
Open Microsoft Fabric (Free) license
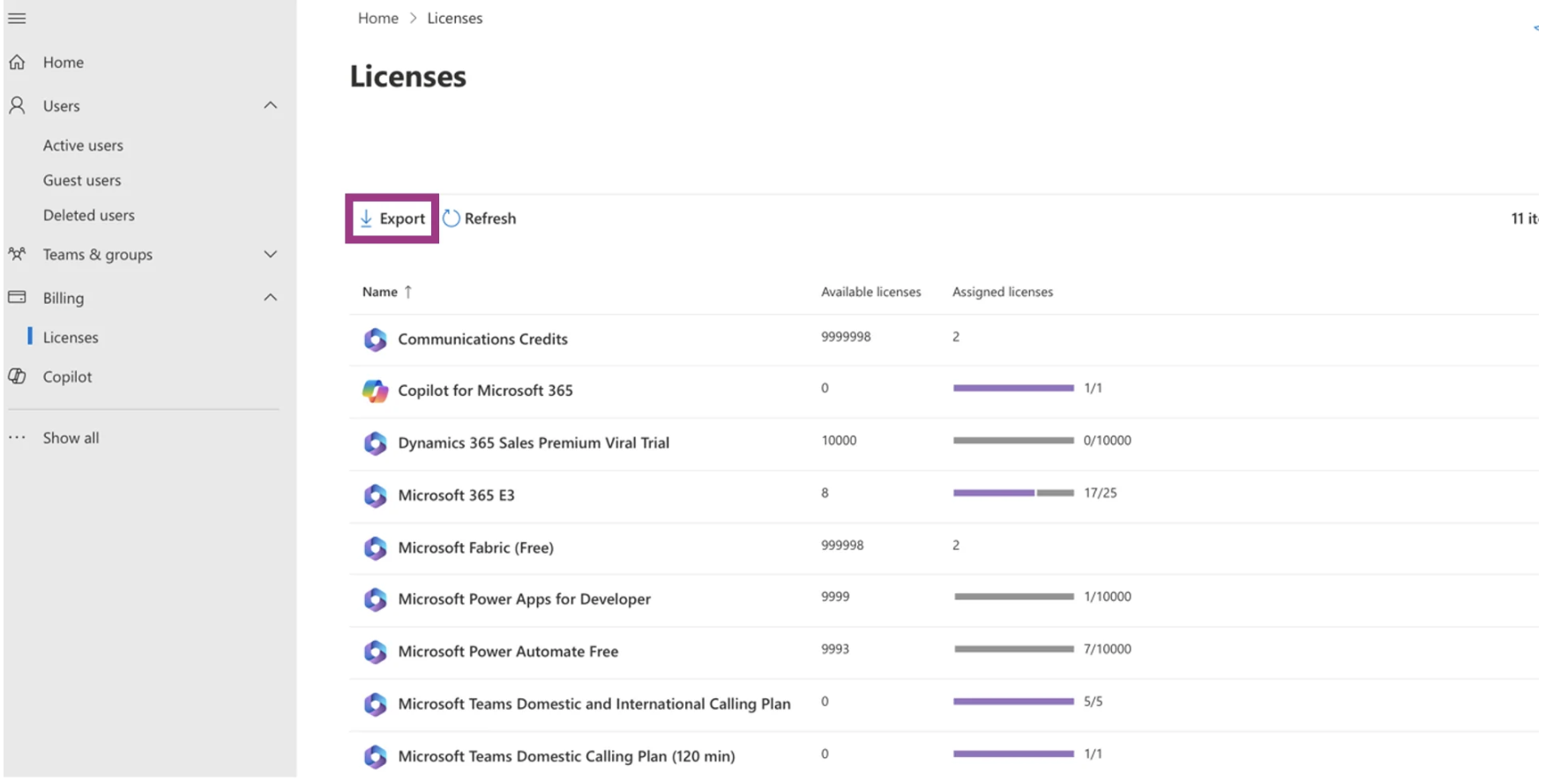point(475,547)
